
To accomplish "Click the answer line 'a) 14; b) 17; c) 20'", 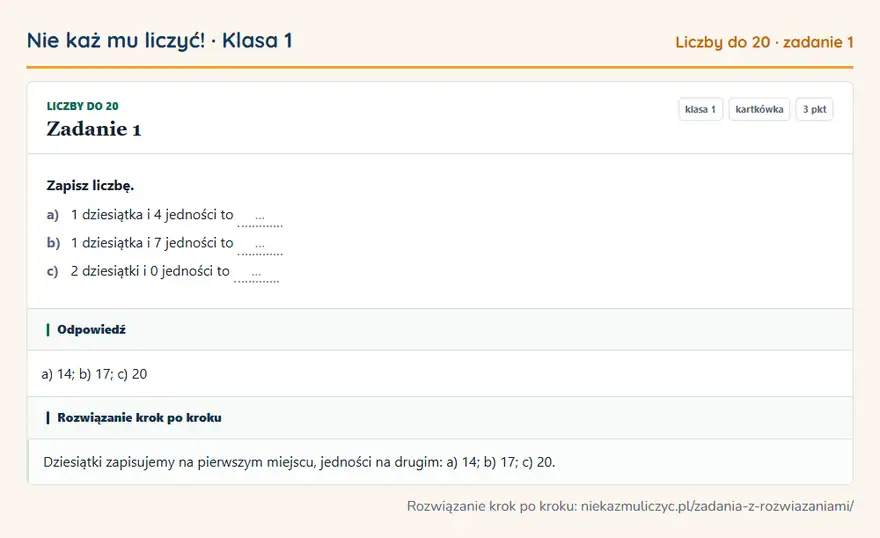I will coord(94,374).
